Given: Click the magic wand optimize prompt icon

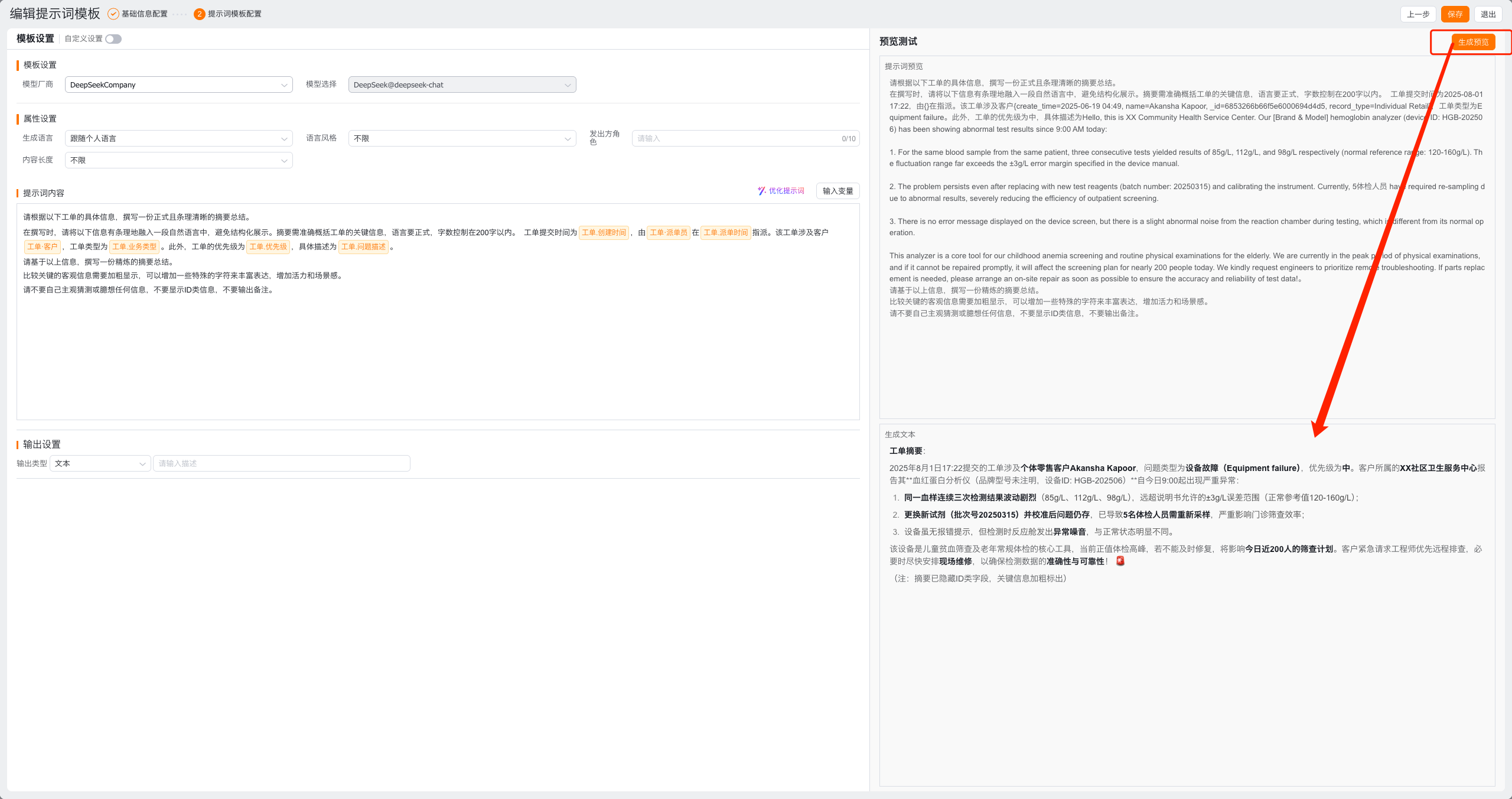Looking at the screenshot, I should pyautogui.click(x=761, y=191).
